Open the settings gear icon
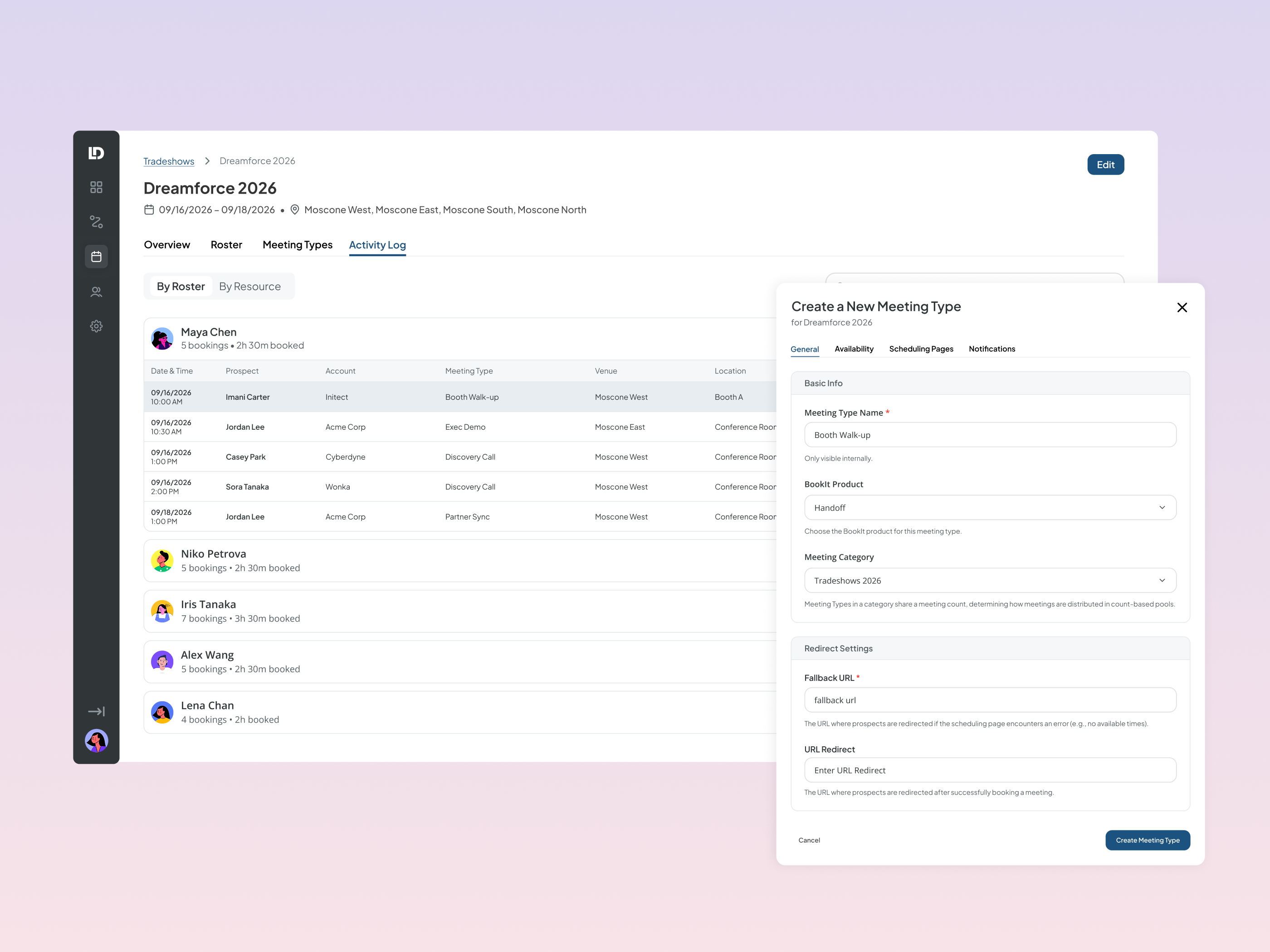This screenshot has height=952, width=1270. pos(96,326)
